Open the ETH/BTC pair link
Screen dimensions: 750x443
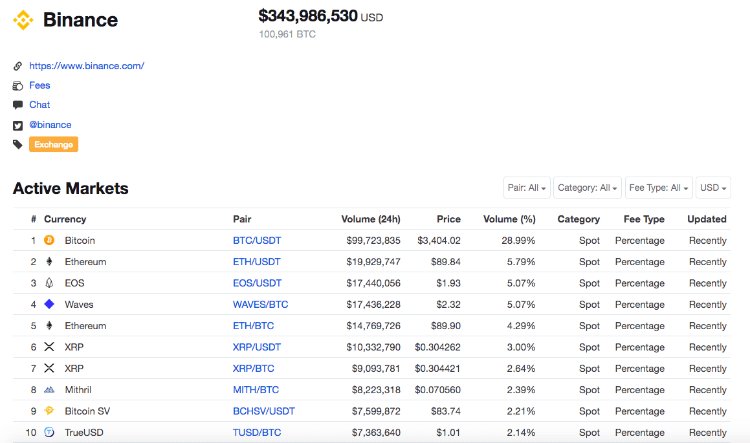pyautogui.click(x=254, y=326)
